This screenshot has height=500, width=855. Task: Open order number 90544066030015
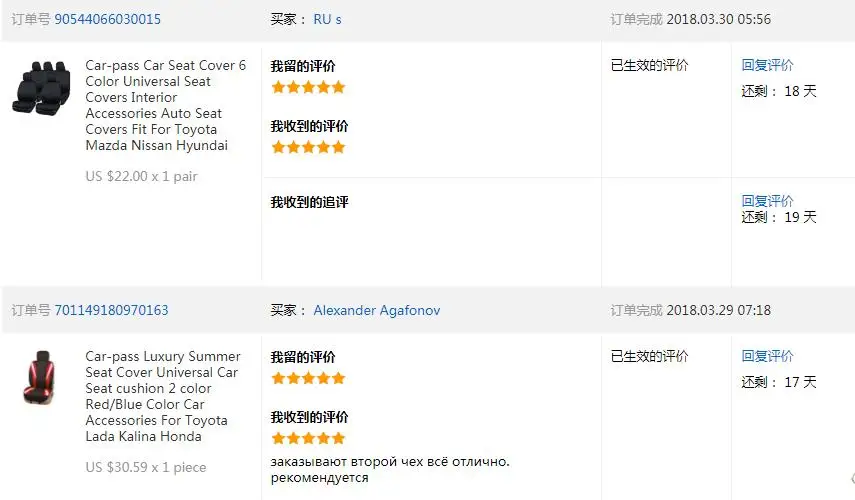point(107,20)
